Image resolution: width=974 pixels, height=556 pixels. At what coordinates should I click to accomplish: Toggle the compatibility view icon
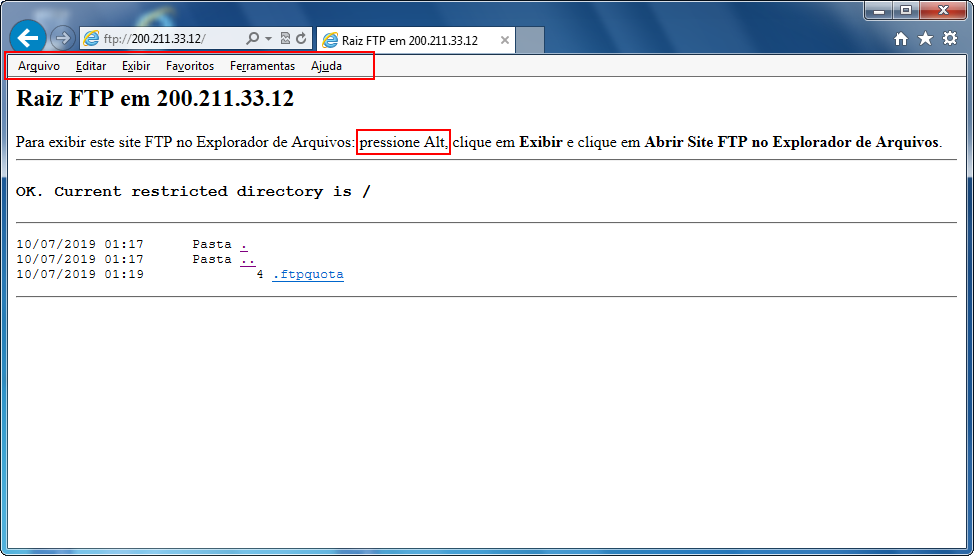click(x=285, y=39)
